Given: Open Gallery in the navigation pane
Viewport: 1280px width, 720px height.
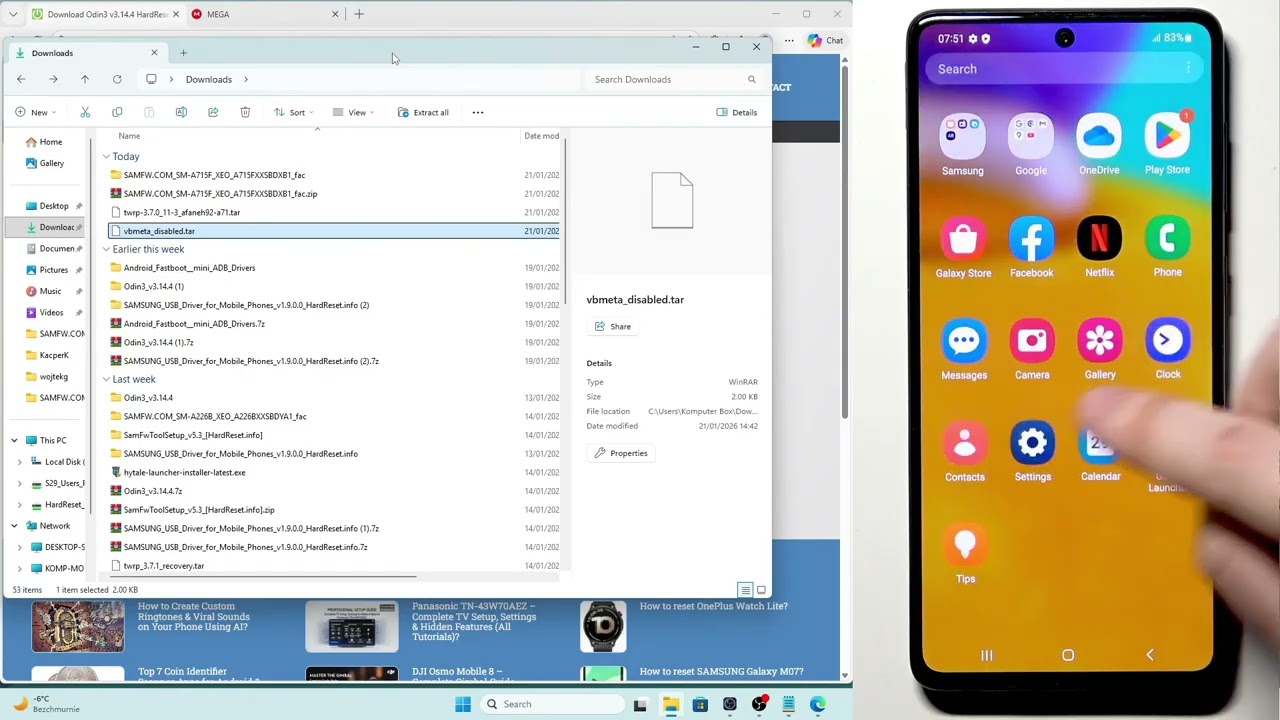Looking at the screenshot, I should (x=52, y=163).
